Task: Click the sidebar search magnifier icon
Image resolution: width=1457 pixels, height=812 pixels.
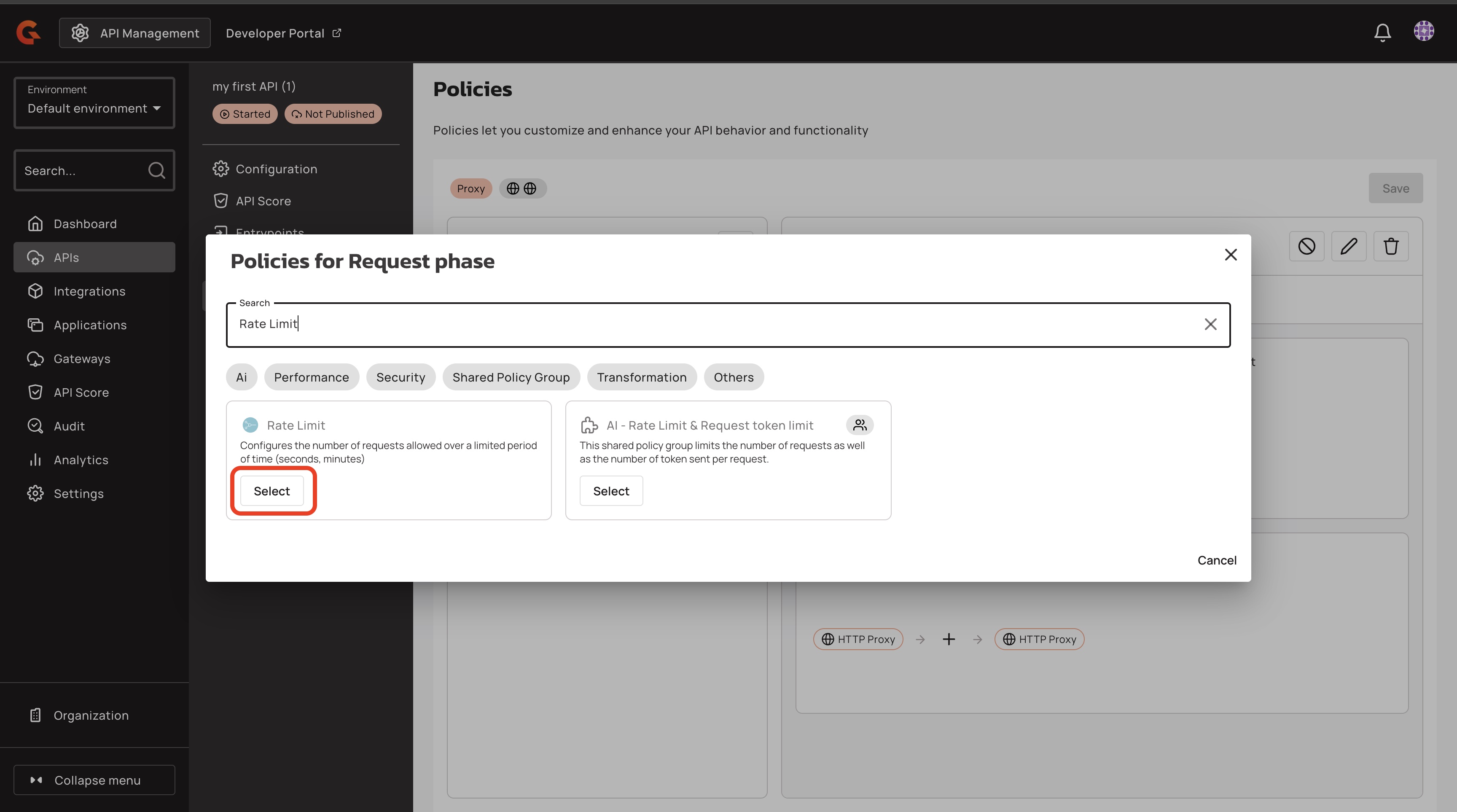Action: 156,170
